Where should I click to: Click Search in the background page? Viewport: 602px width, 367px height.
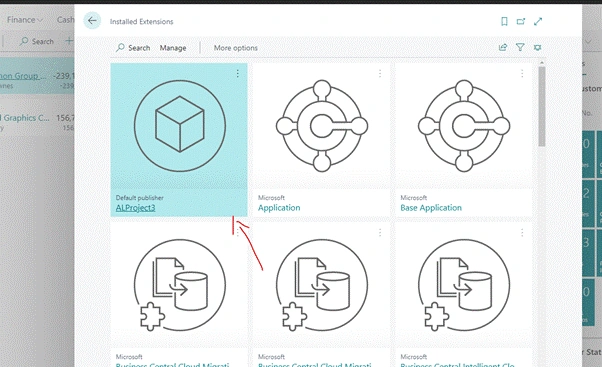(x=37, y=41)
